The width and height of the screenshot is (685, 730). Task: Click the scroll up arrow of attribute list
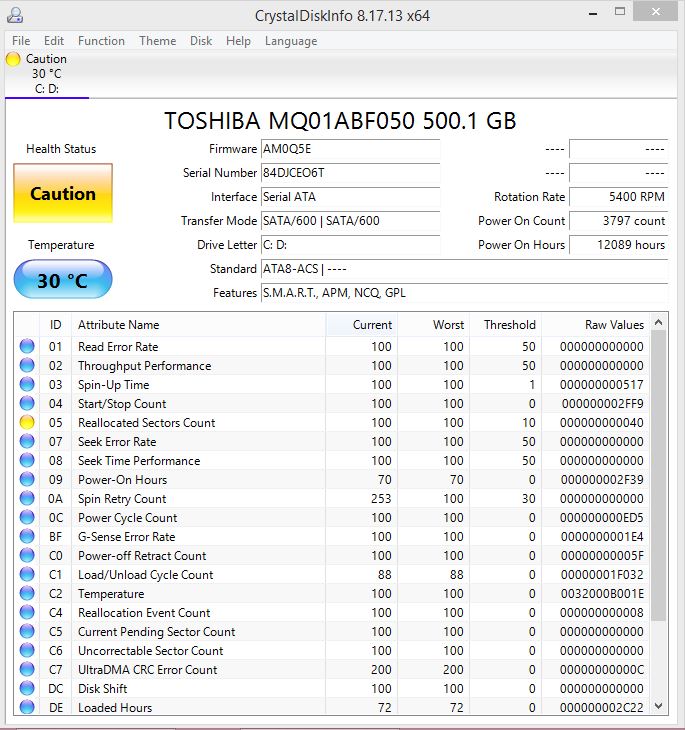click(x=658, y=322)
